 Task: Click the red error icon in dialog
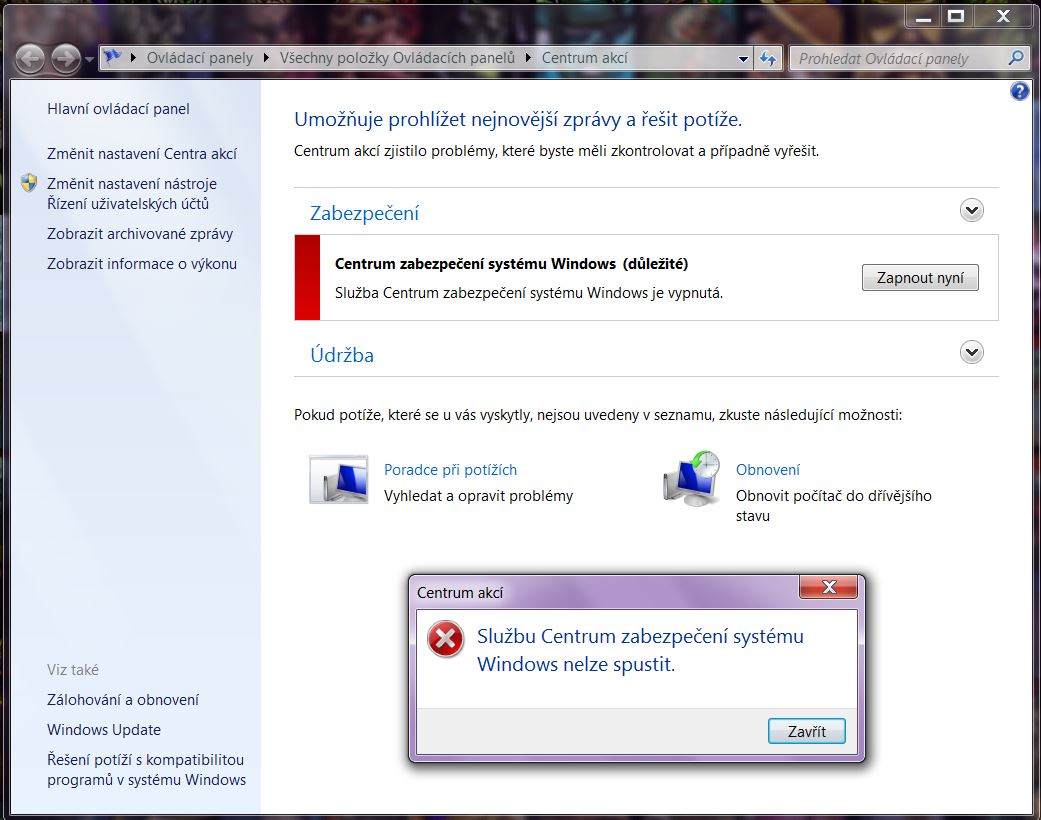(445, 639)
